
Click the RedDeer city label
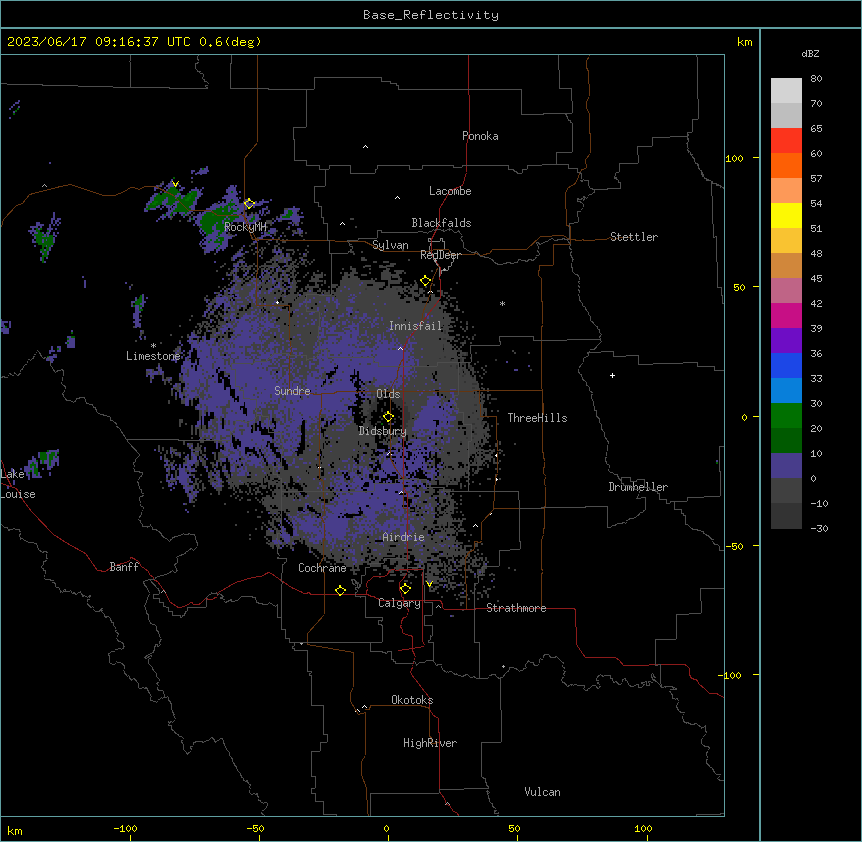point(440,255)
